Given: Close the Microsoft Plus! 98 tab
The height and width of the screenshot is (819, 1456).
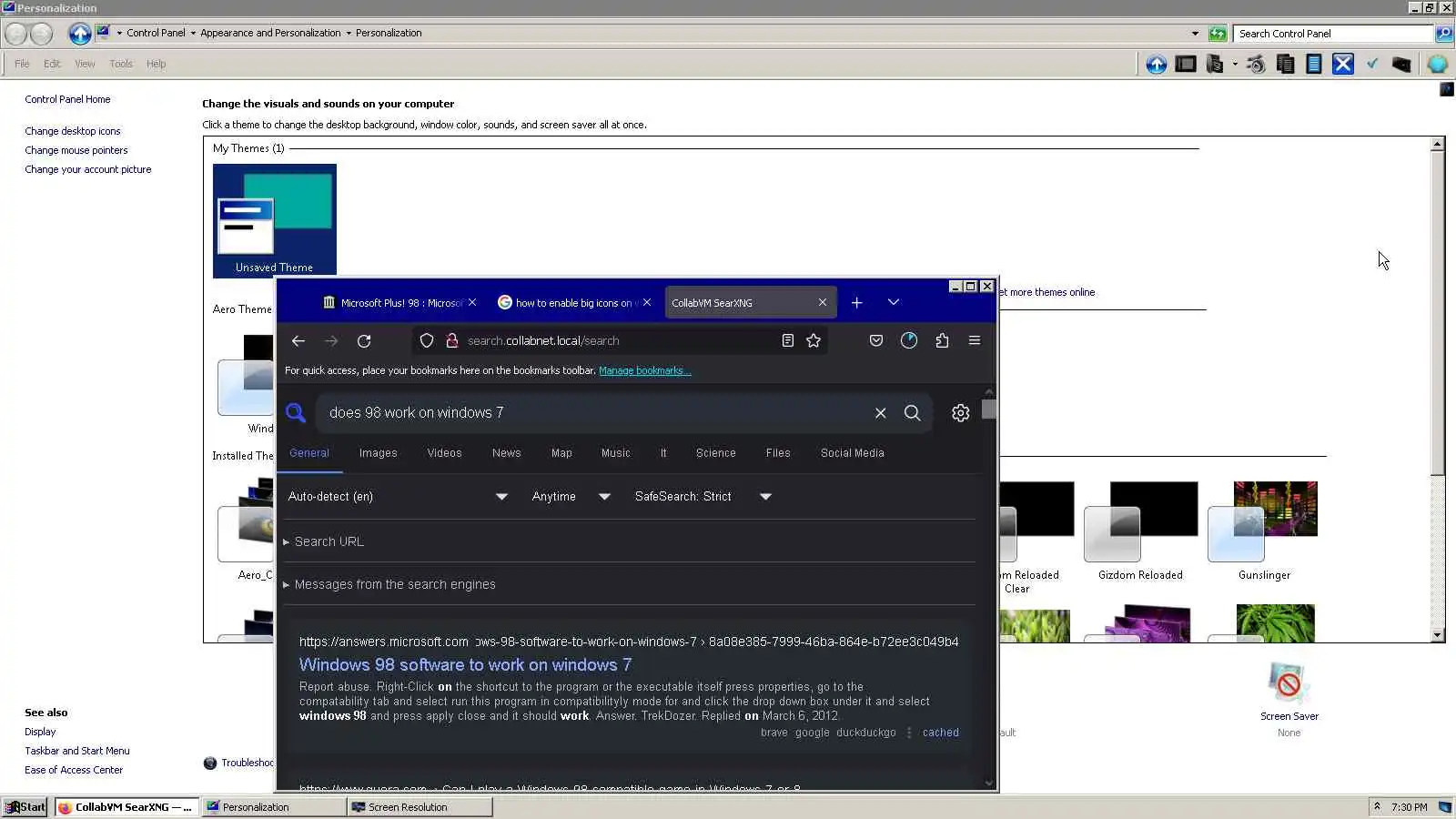Looking at the screenshot, I should pyautogui.click(x=472, y=303).
